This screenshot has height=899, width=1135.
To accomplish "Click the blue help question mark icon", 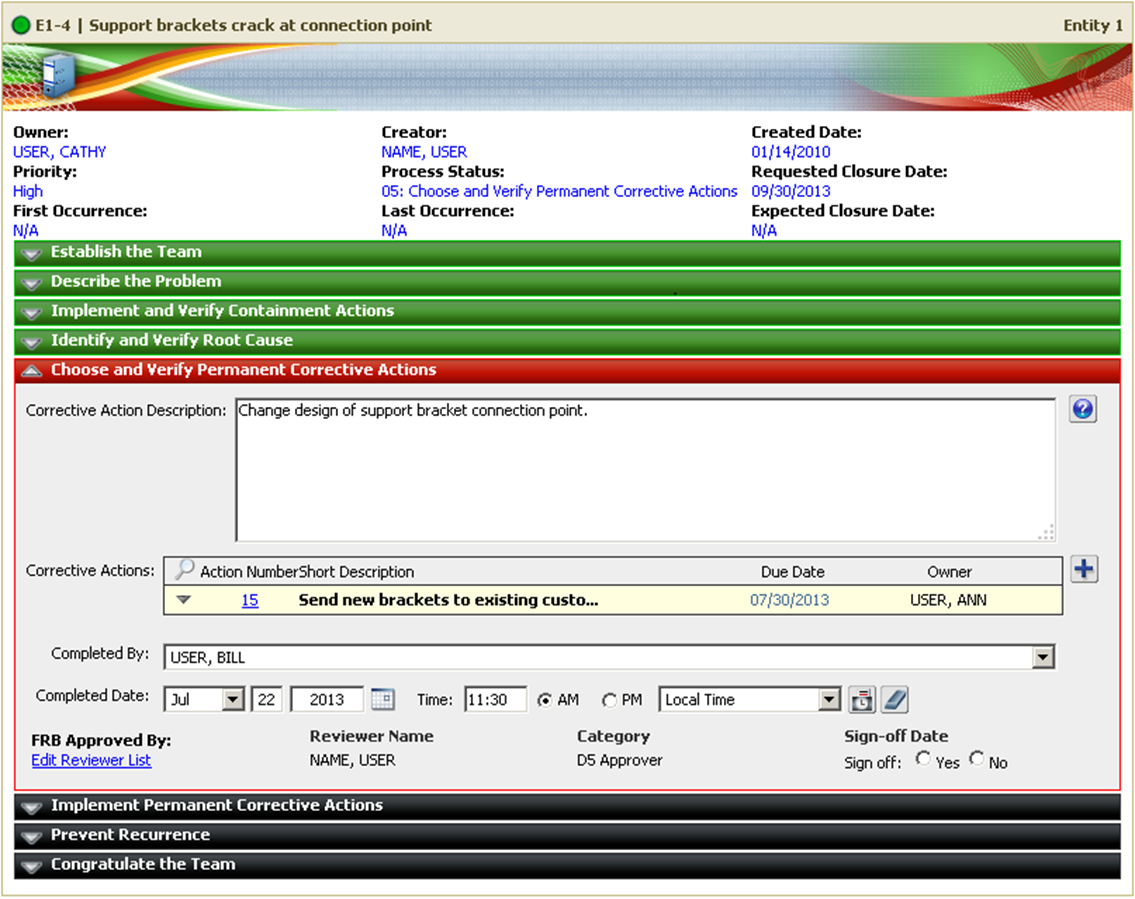I will pyautogui.click(x=1083, y=410).
